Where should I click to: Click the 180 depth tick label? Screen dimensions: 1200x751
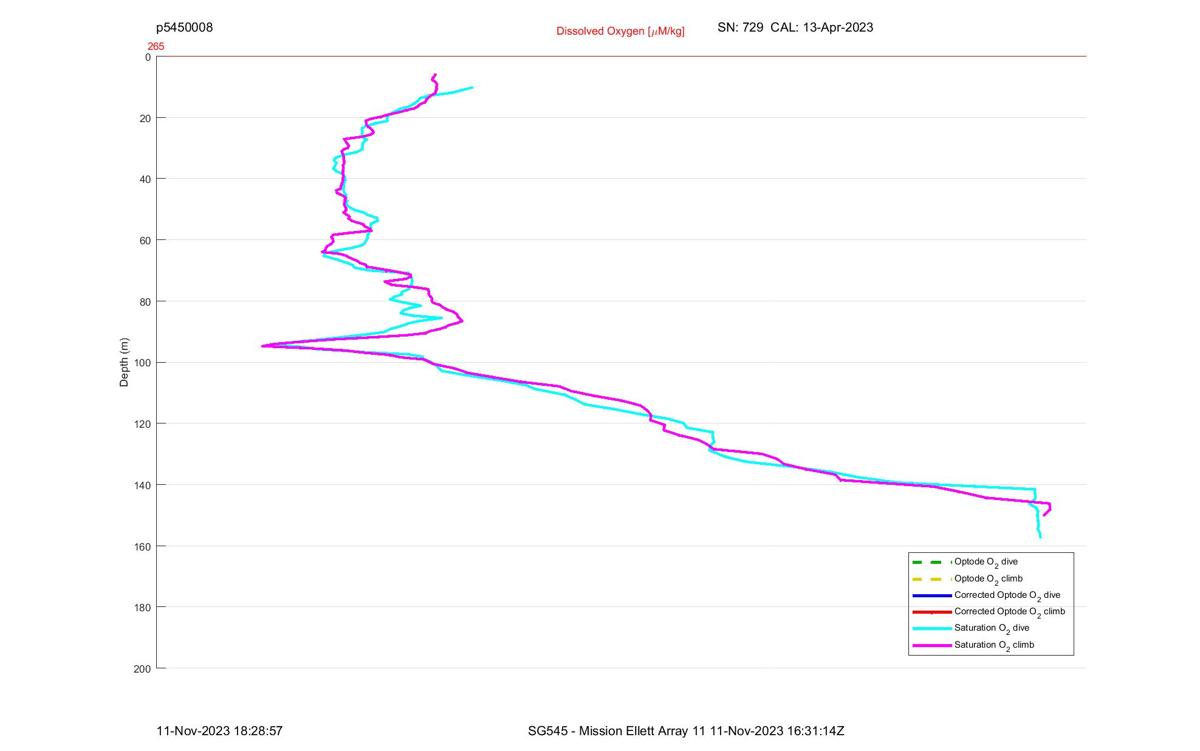pos(142,607)
